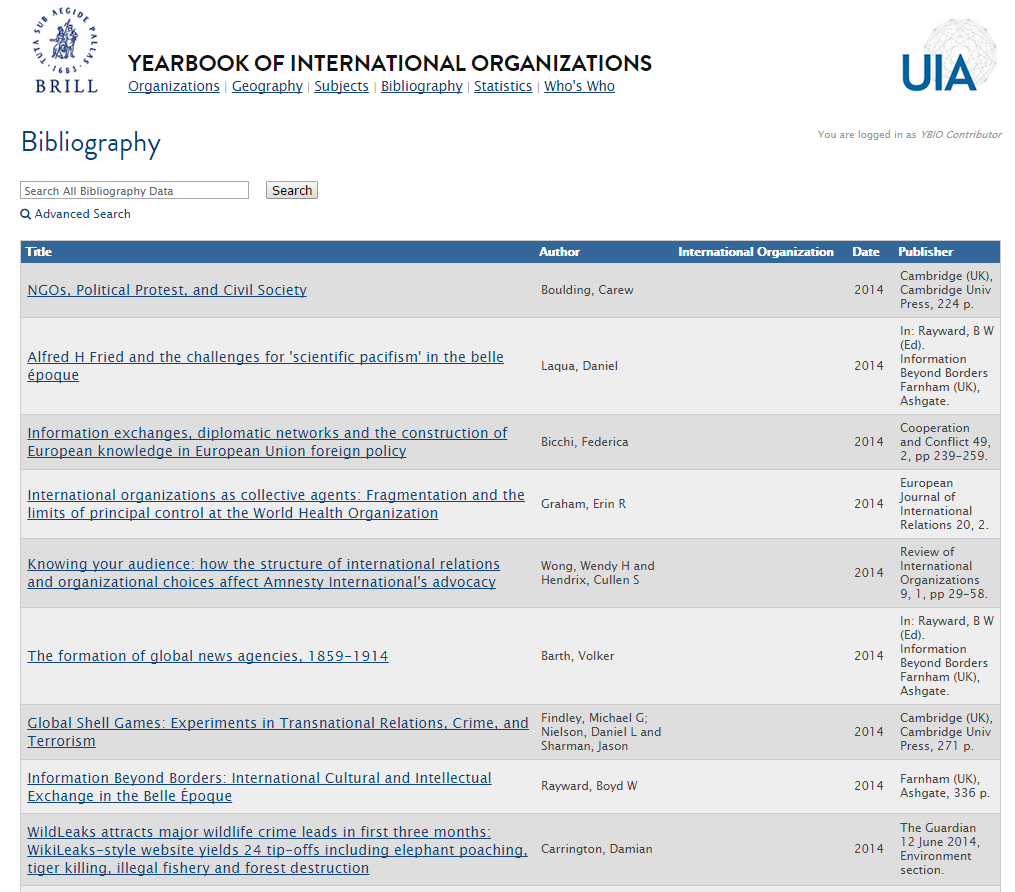The image size is (1015, 892).
Task: Click the Date column header
Action: tap(865, 252)
